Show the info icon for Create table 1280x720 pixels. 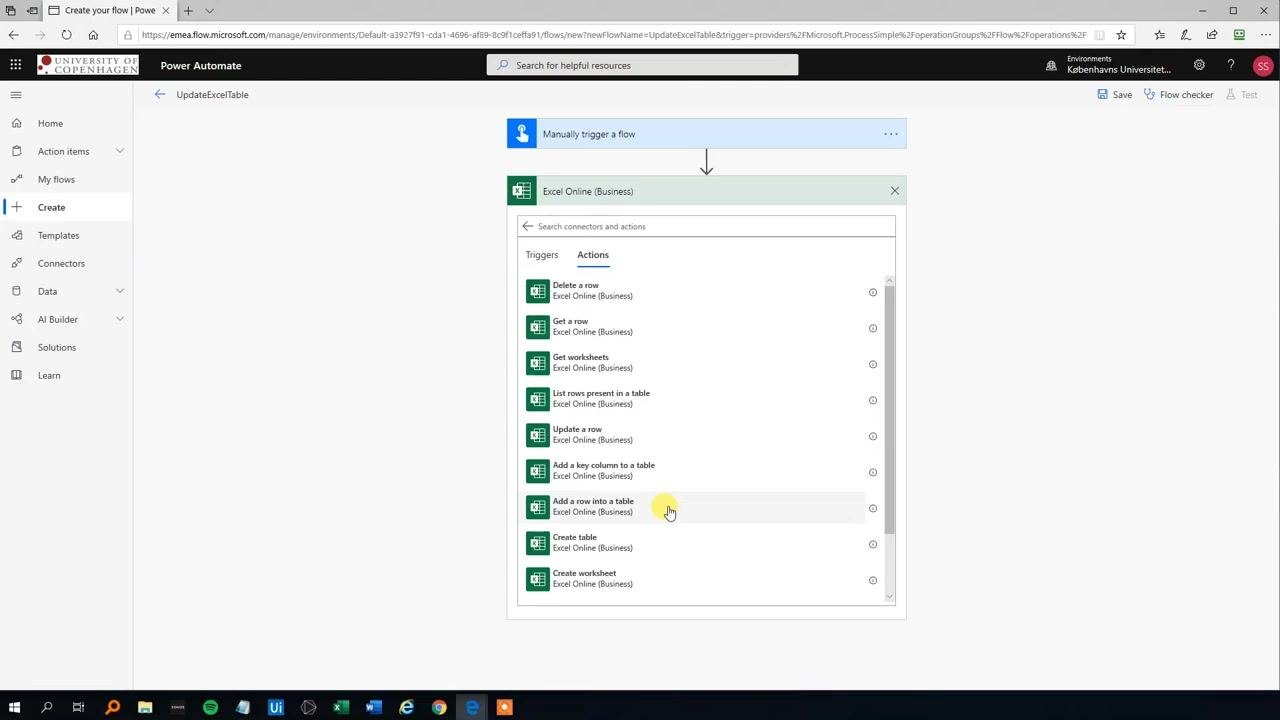[873, 545]
